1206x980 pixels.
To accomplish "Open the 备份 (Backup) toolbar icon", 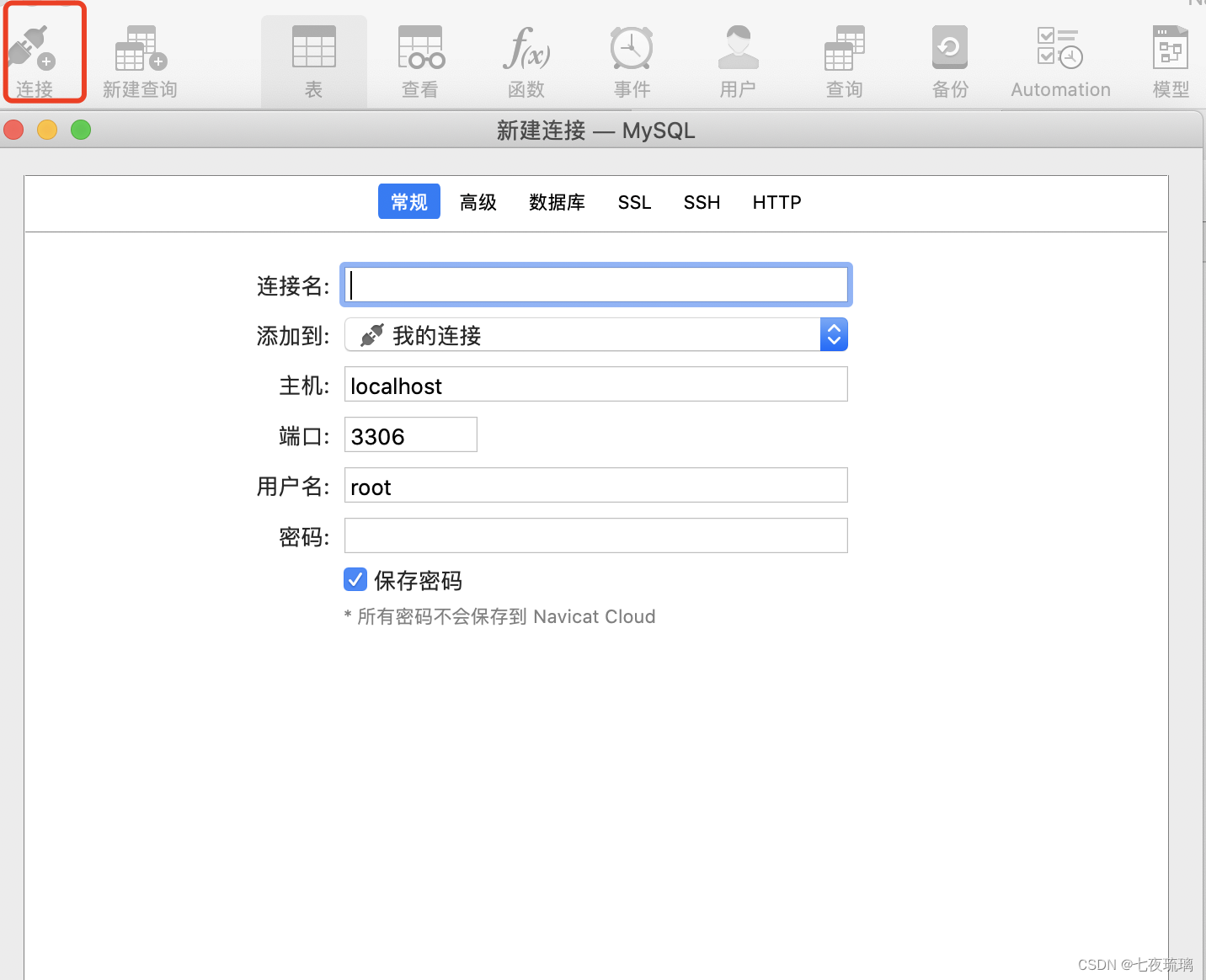I will 950,61.
